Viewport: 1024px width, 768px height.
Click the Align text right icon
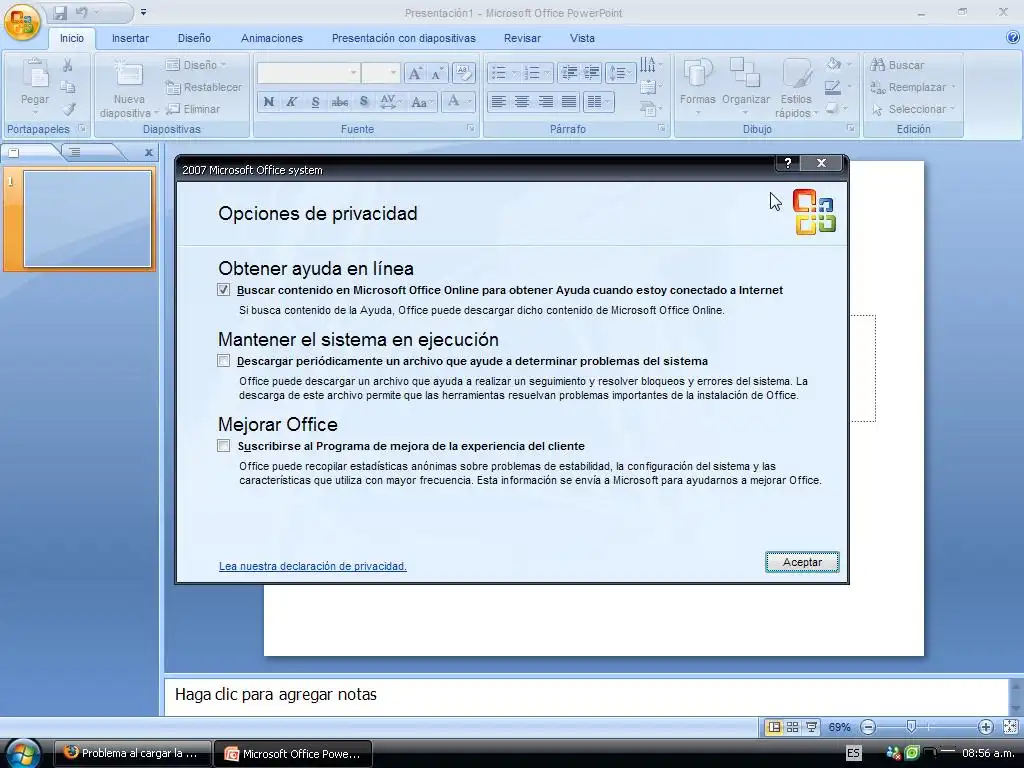(x=545, y=102)
